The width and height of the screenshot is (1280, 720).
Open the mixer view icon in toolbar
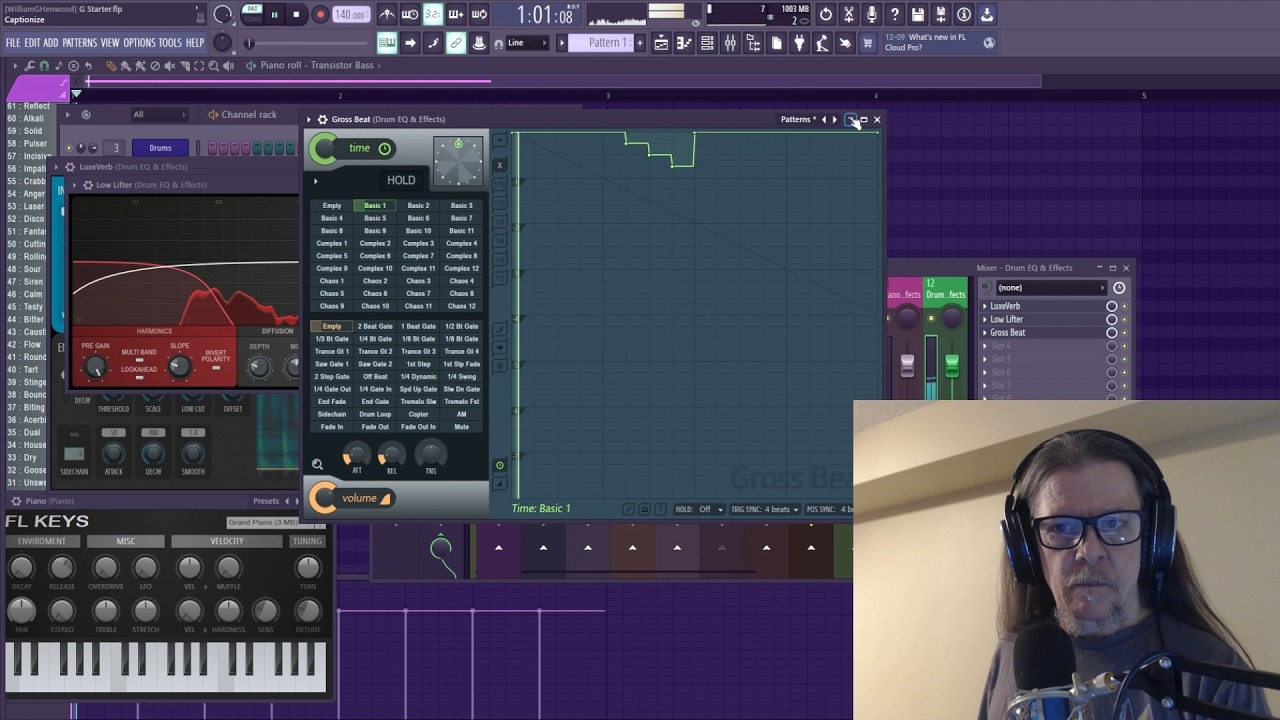[730, 43]
